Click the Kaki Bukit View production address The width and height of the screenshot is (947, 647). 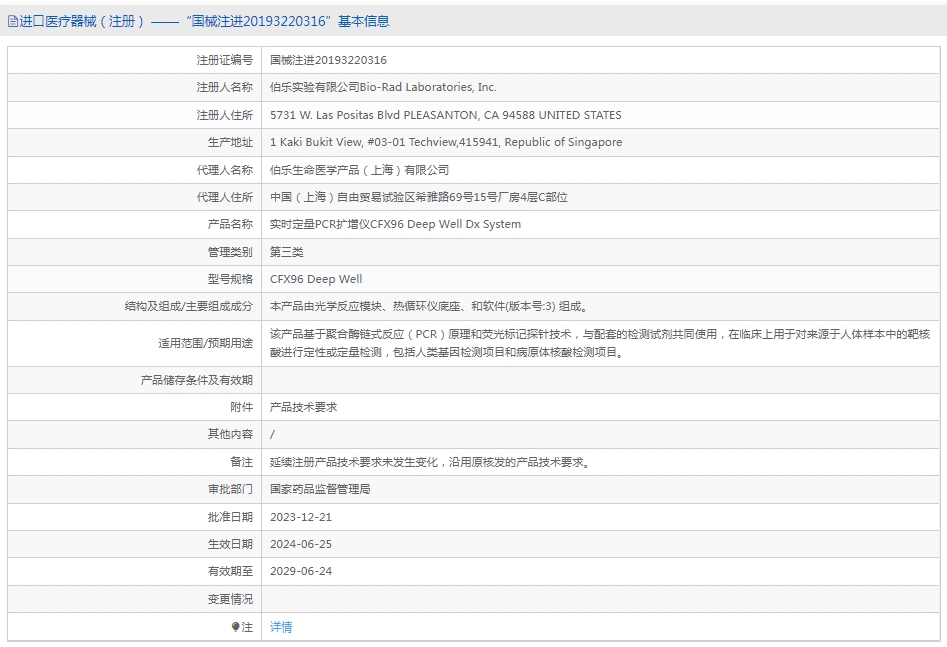(446, 142)
